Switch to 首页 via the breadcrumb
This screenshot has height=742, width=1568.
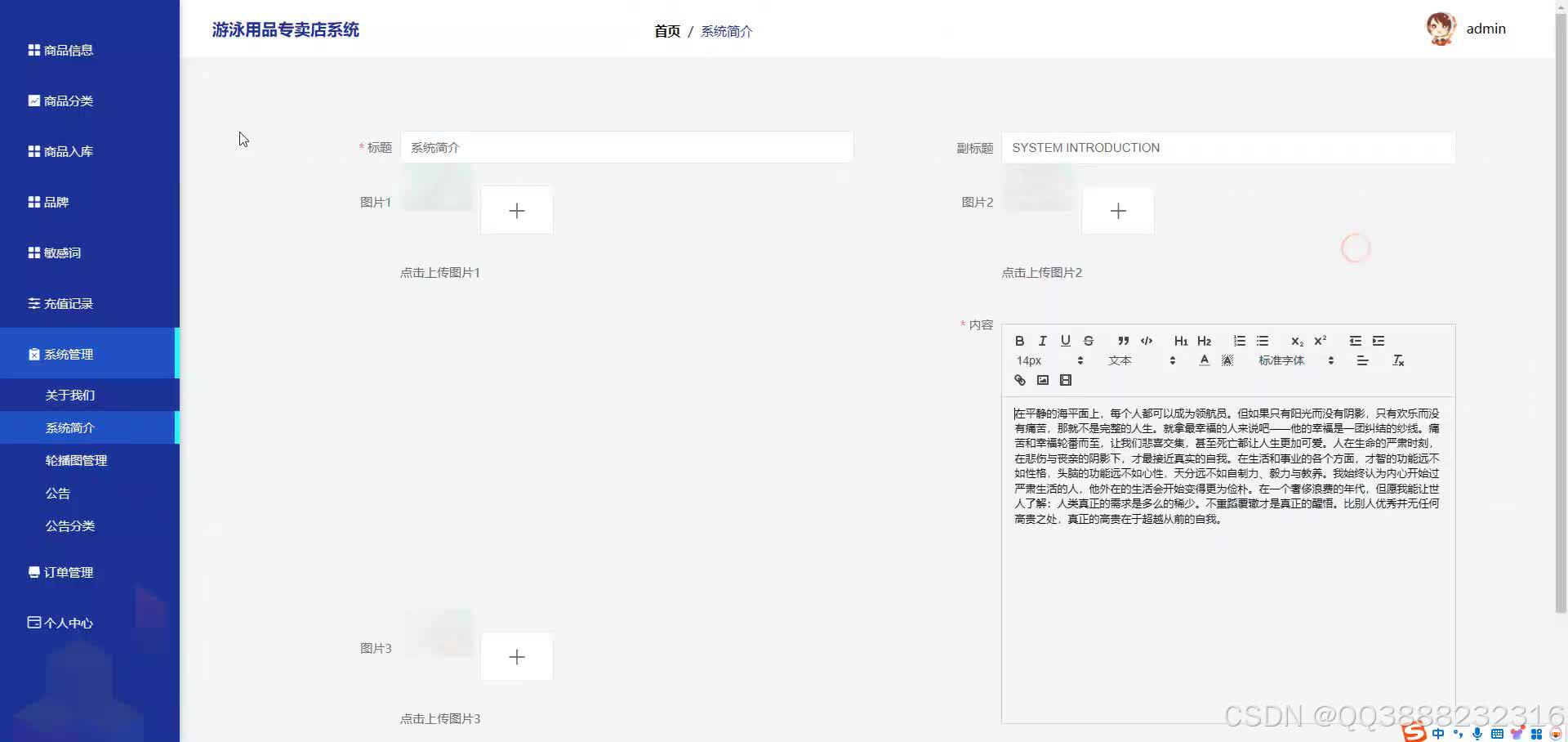coord(666,31)
